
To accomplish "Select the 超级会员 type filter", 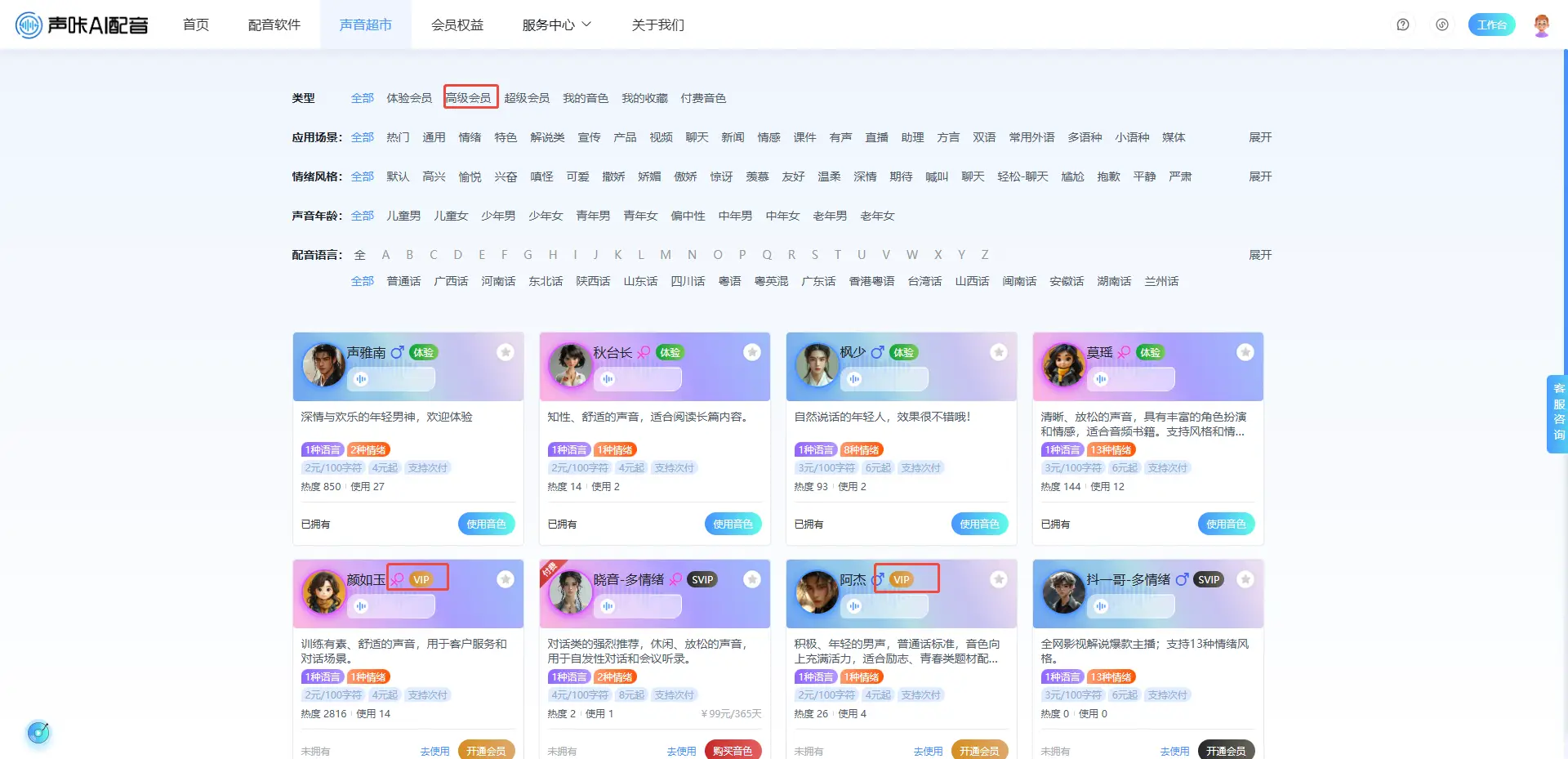I will (527, 98).
